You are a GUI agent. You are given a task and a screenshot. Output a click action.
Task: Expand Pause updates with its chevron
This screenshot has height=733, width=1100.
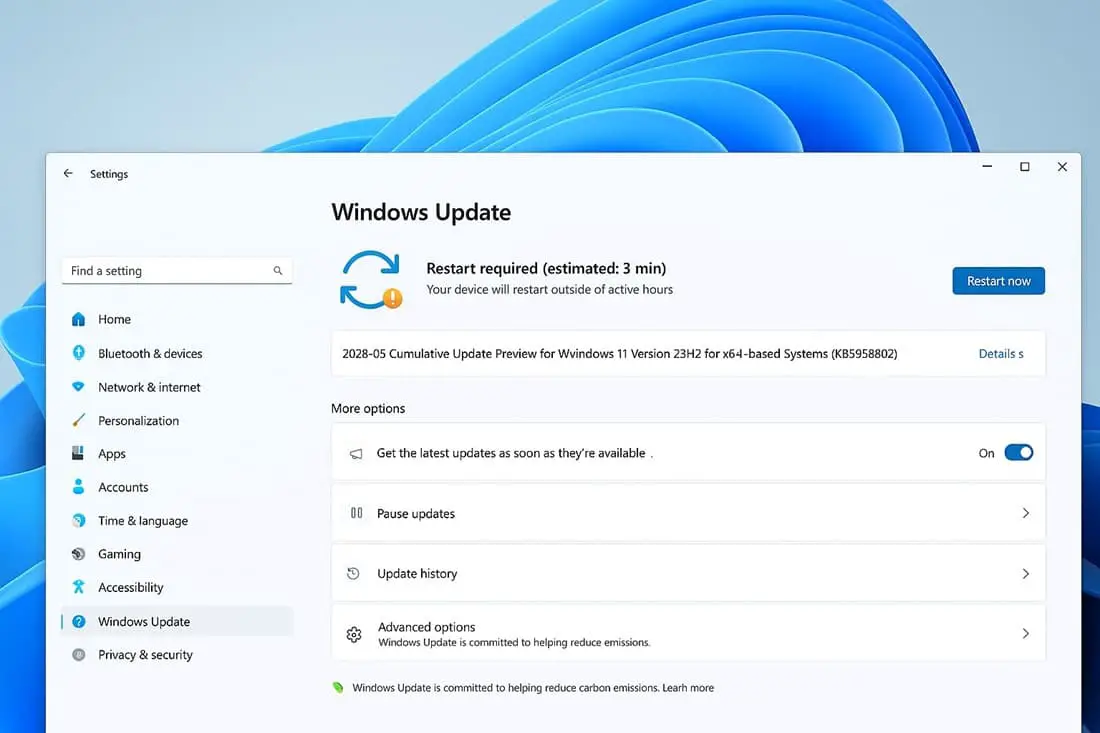coord(1026,513)
